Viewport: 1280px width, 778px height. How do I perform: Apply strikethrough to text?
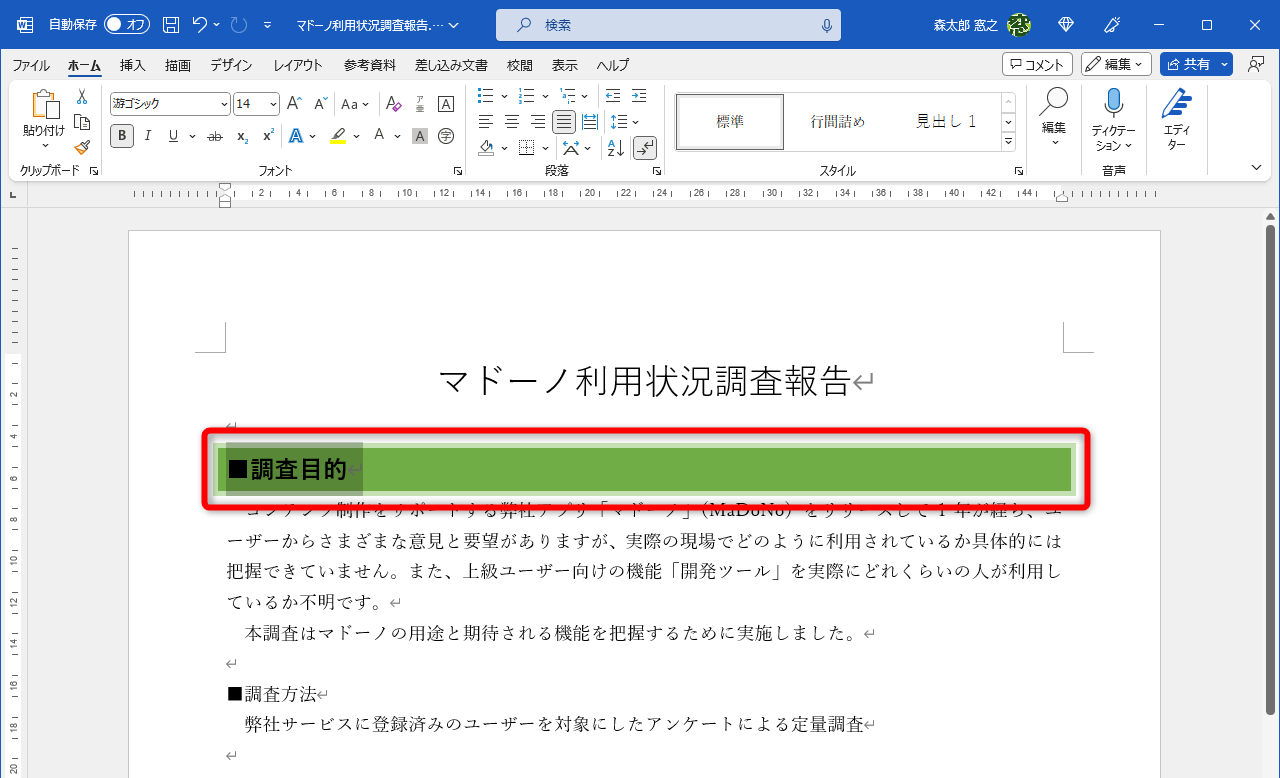(214, 135)
